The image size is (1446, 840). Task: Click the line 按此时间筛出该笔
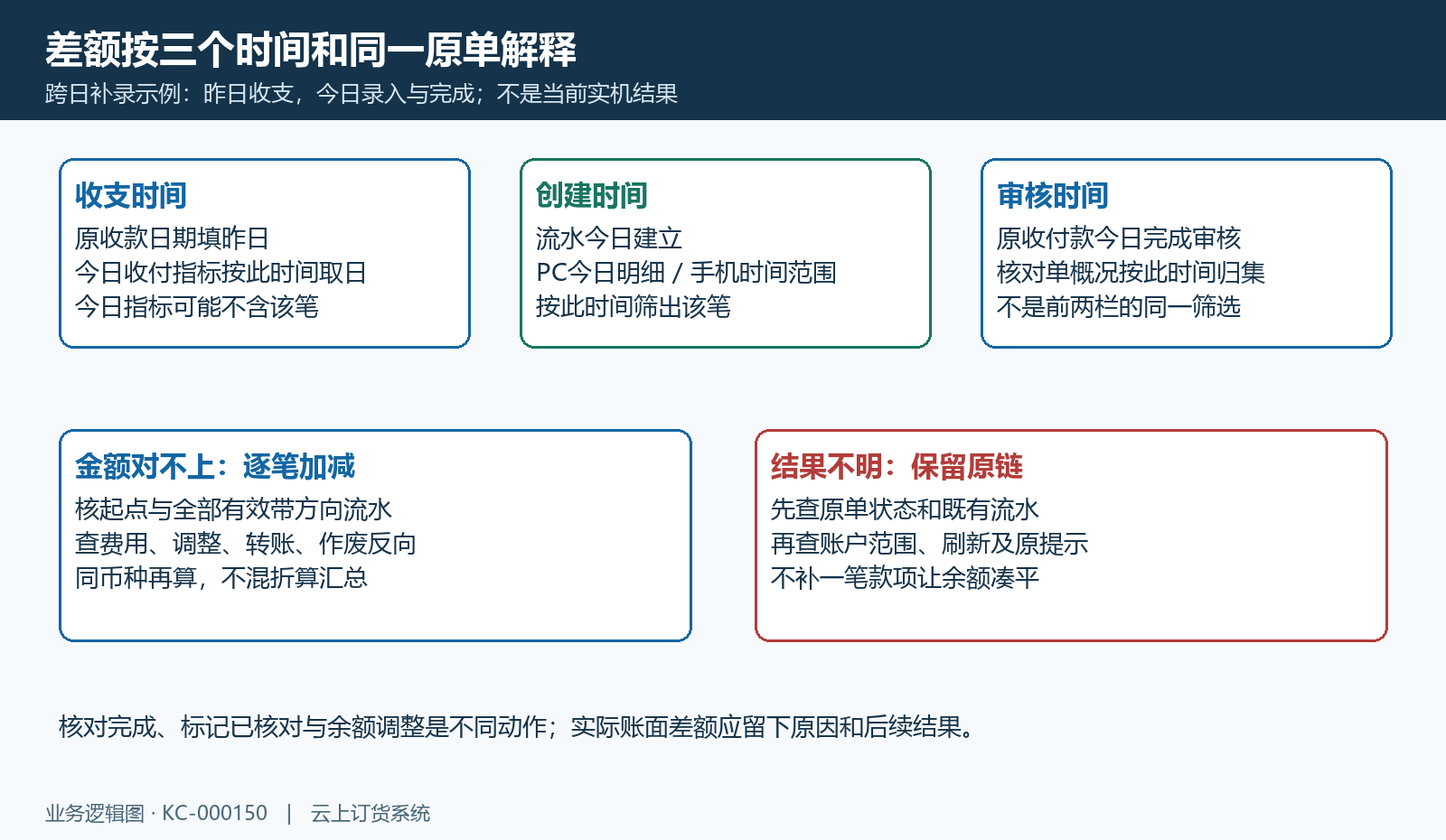click(x=634, y=307)
